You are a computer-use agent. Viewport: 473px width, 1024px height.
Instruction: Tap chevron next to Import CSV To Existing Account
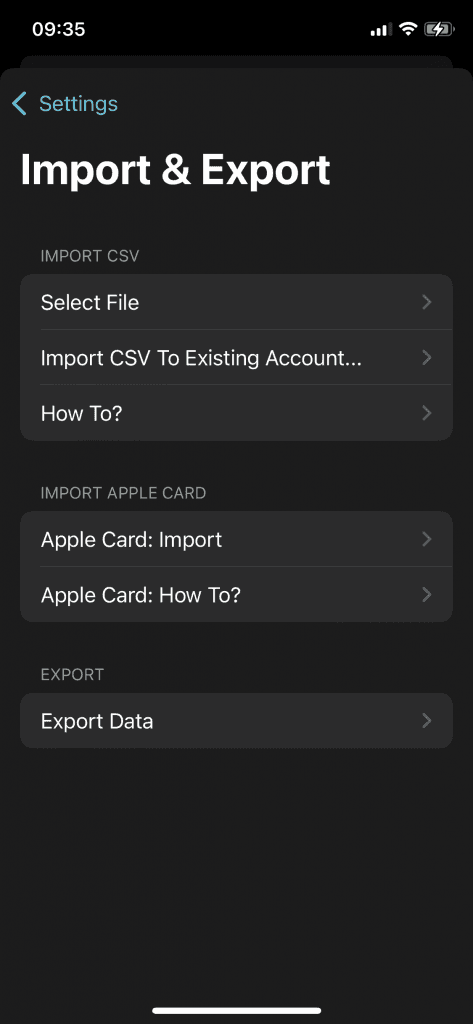coord(427,358)
